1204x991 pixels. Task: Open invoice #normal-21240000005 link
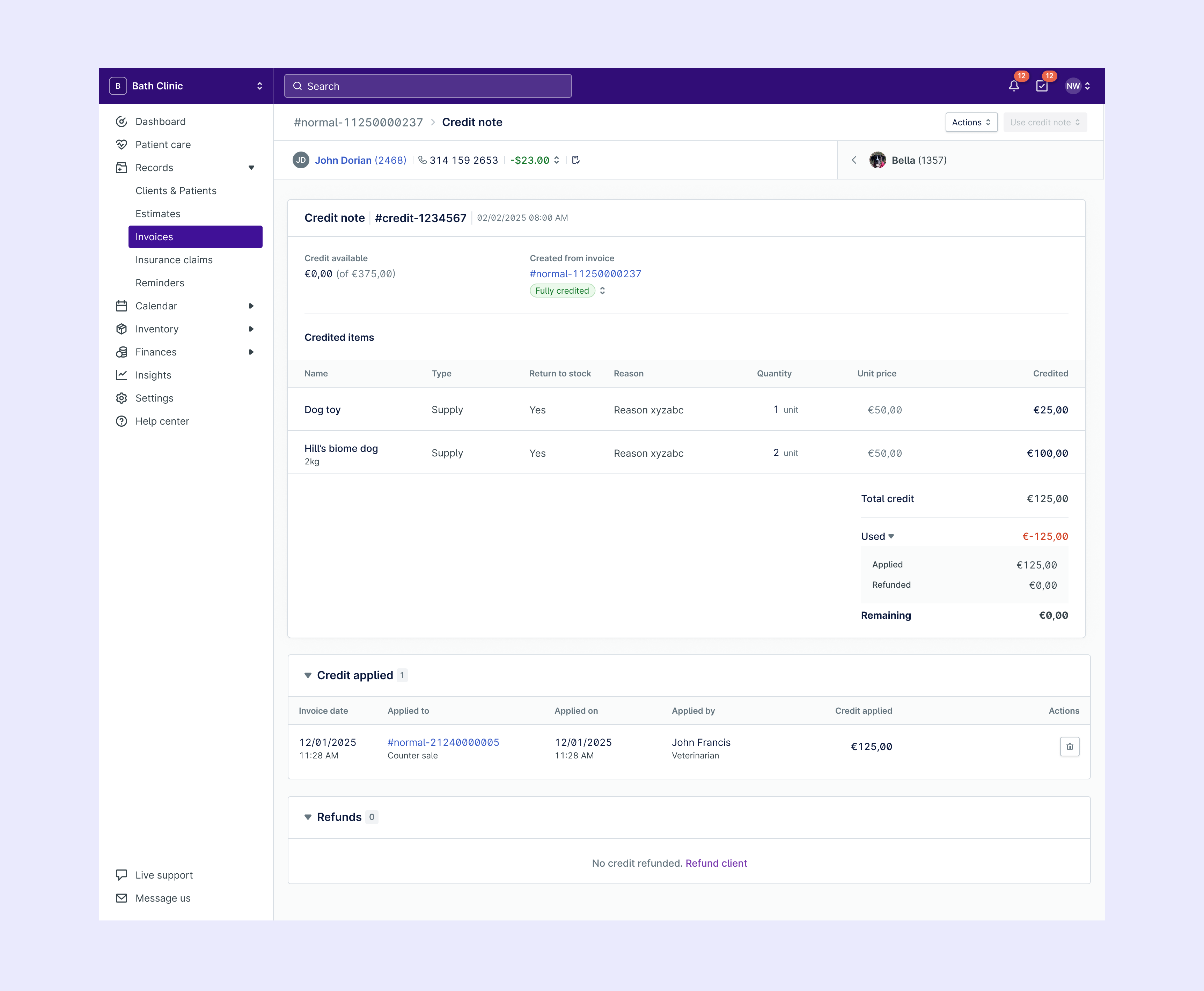pyautogui.click(x=443, y=742)
